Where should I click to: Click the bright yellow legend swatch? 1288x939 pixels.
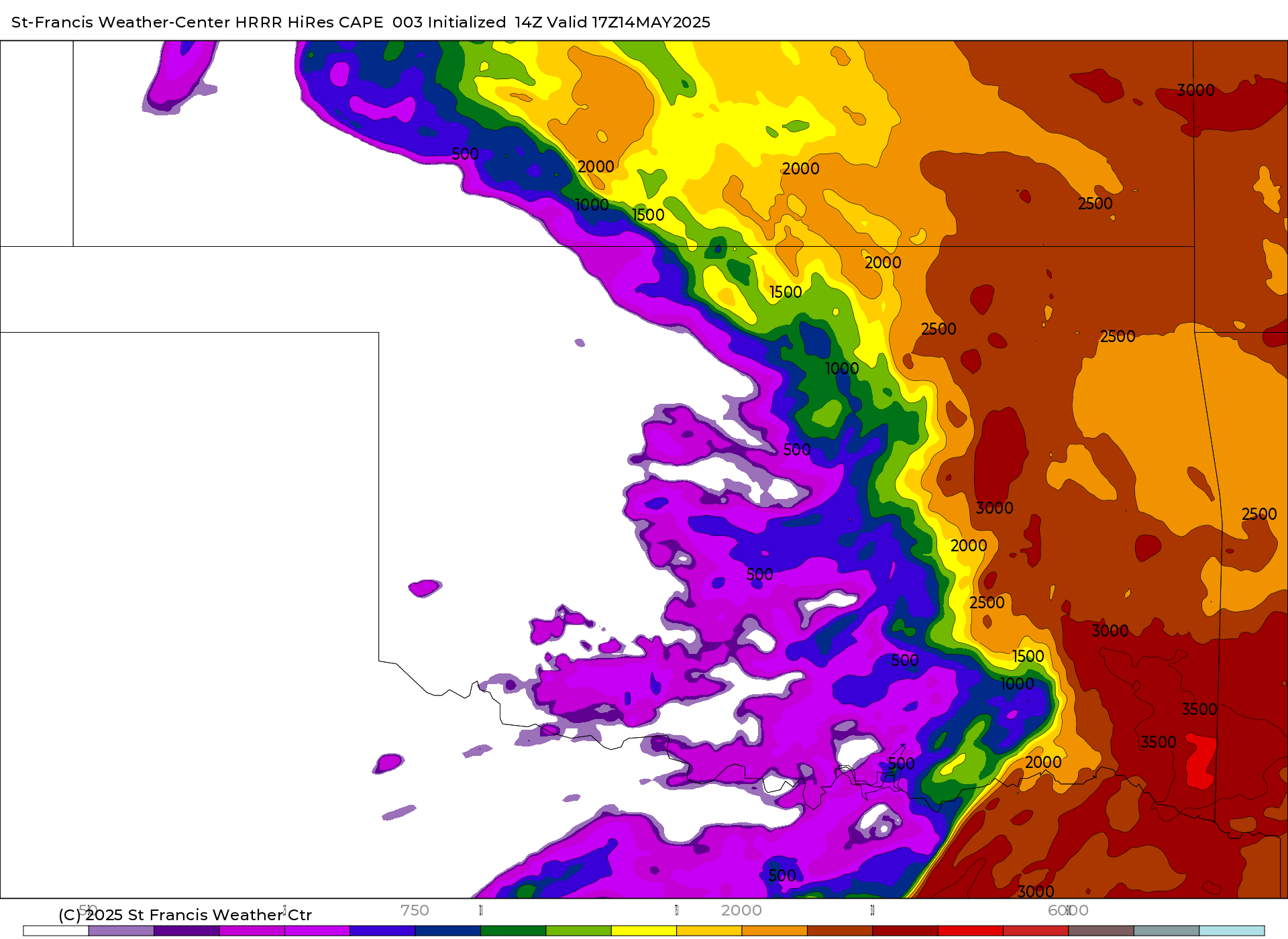pyautogui.click(x=644, y=930)
